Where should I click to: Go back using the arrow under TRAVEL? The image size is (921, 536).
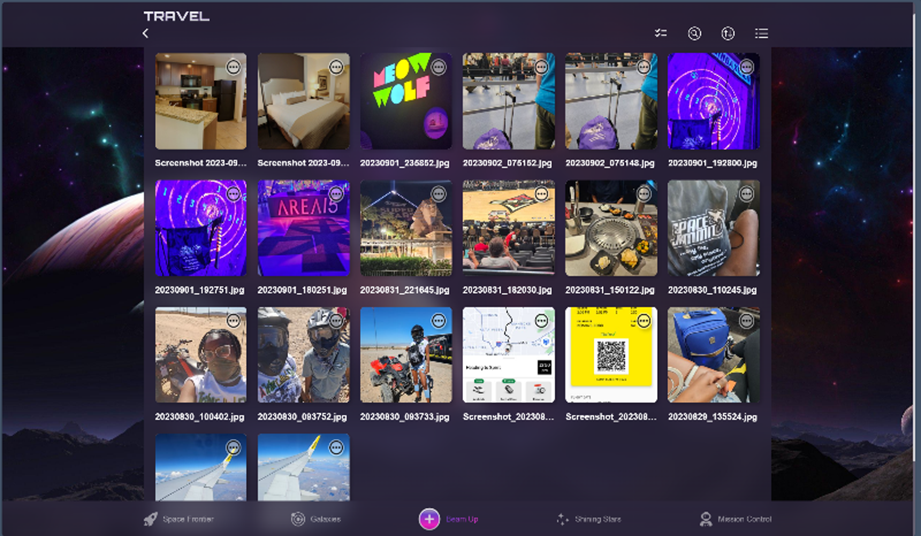146,33
